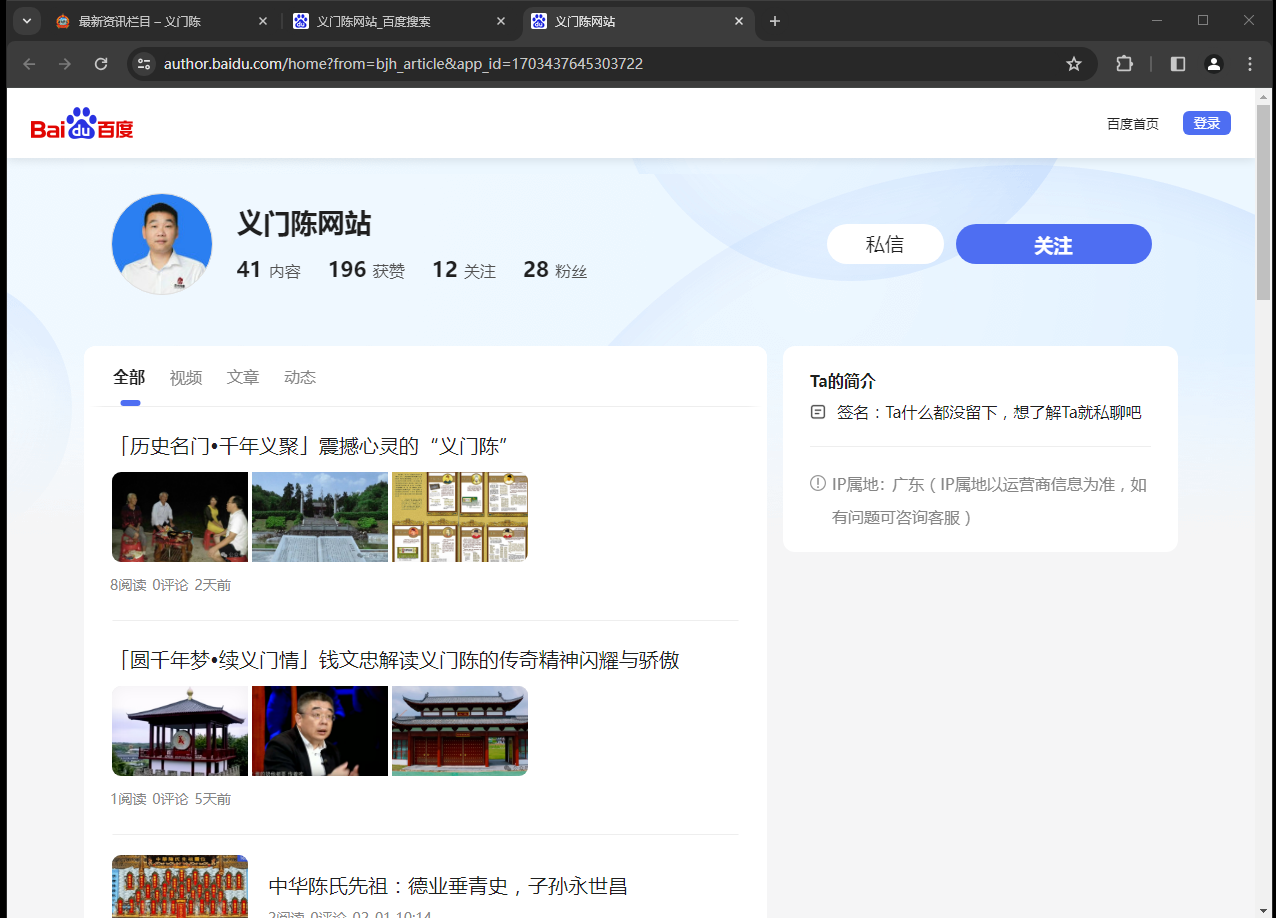This screenshot has width=1276, height=918.
Task: Click the 登录 button
Action: [x=1206, y=123]
